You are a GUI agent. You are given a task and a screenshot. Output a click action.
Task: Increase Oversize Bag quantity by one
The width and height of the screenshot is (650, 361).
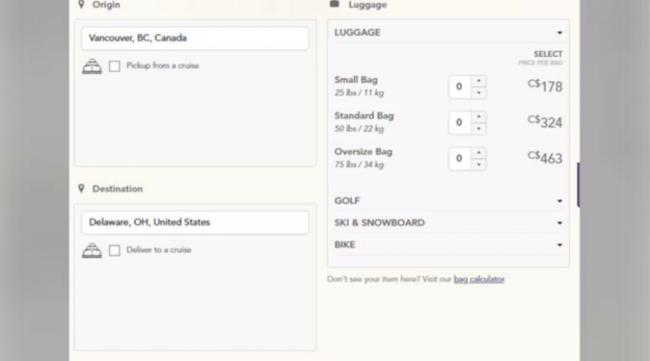(x=478, y=153)
